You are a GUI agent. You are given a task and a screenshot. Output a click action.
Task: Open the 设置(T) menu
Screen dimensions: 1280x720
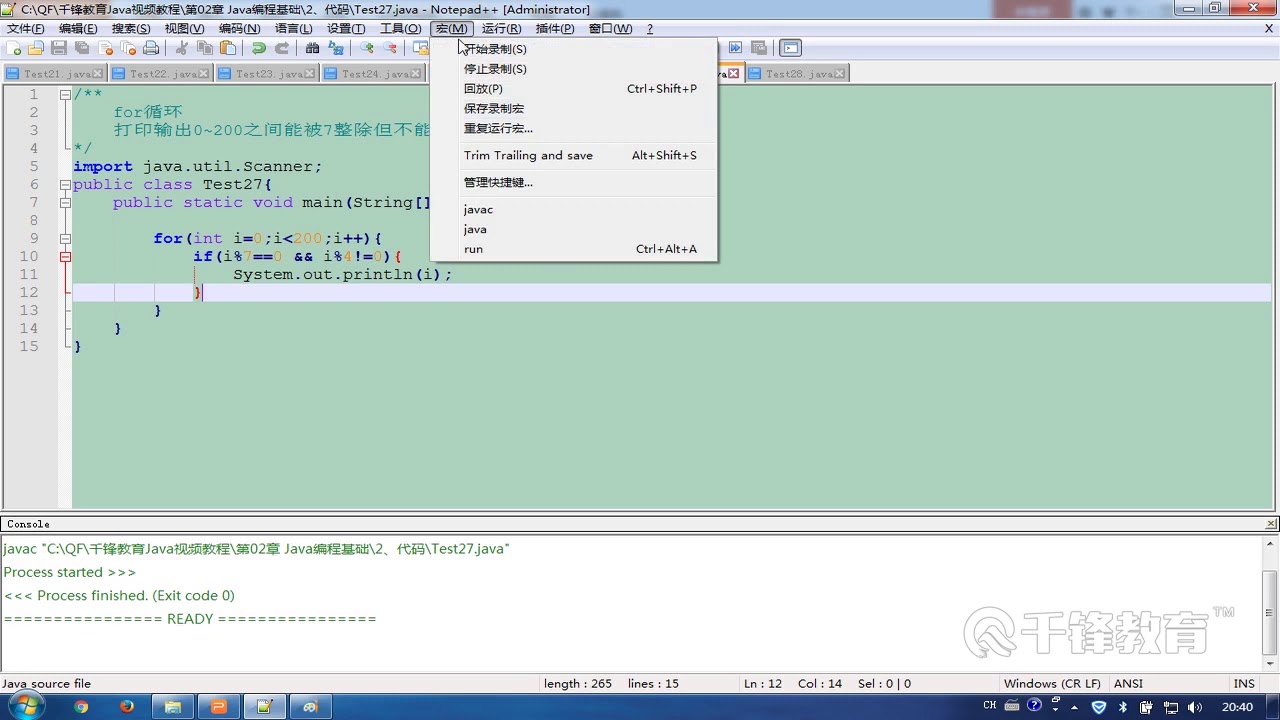[x=346, y=29]
